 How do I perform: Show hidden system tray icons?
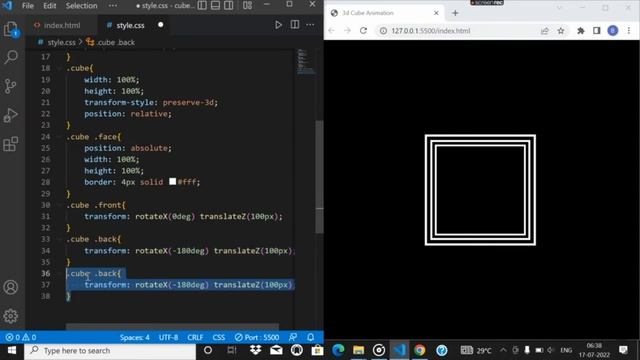click(x=503, y=350)
